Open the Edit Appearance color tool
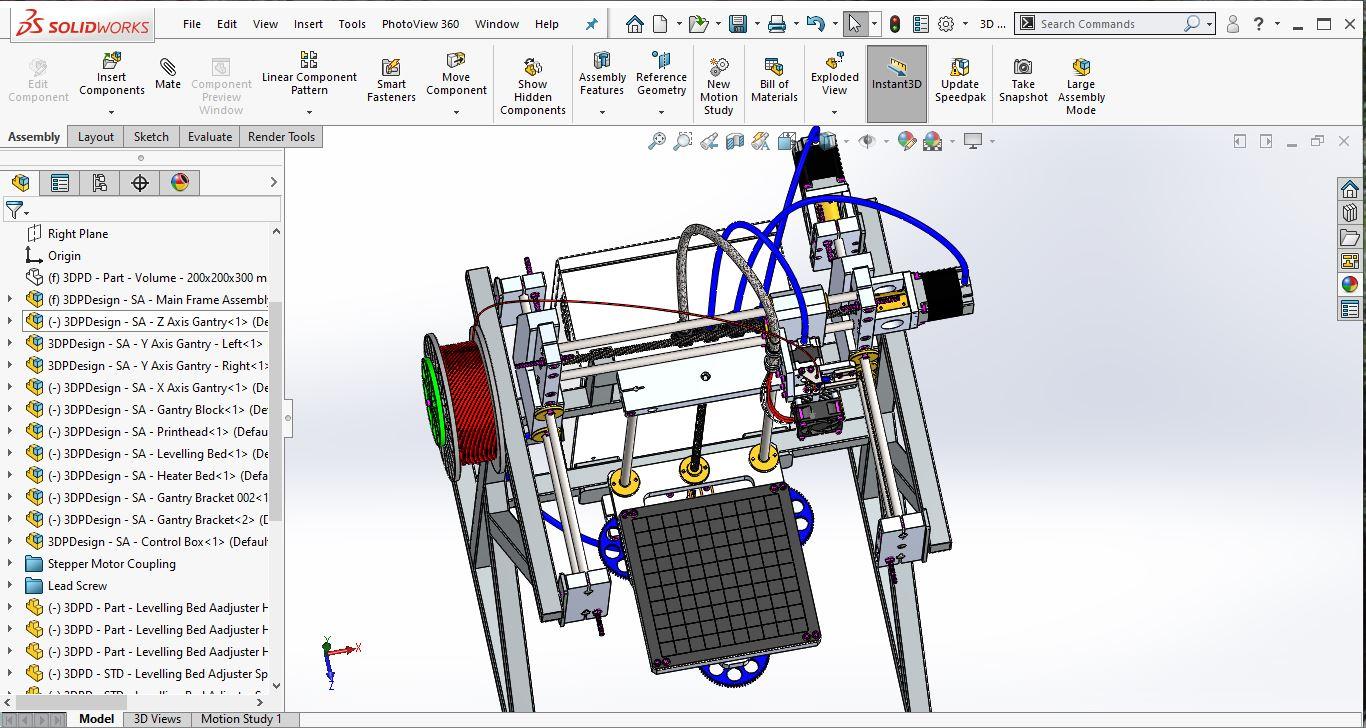Viewport: 1366px width, 728px height. 907,141
